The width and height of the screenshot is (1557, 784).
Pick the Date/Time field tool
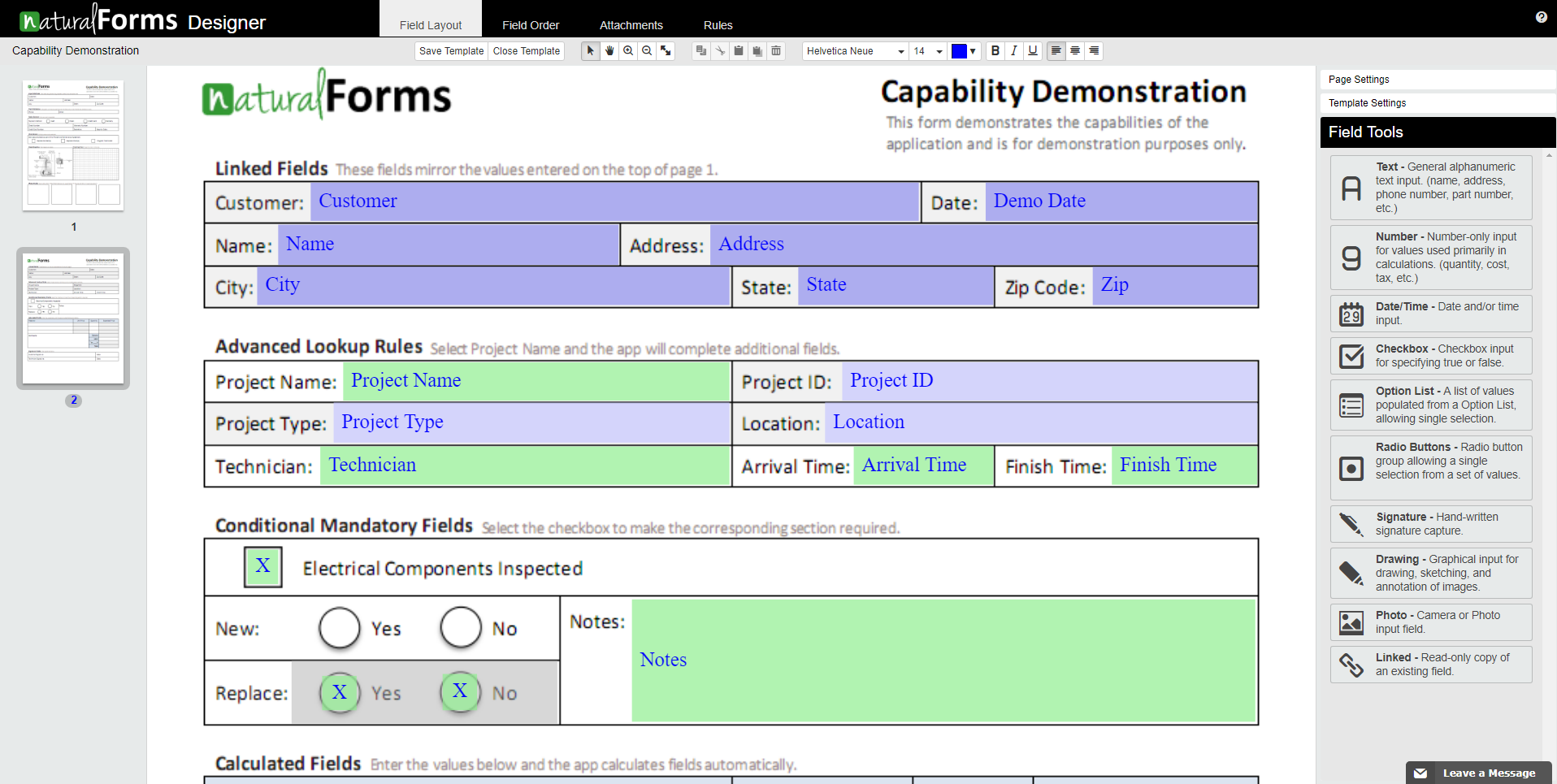coord(1431,314)
